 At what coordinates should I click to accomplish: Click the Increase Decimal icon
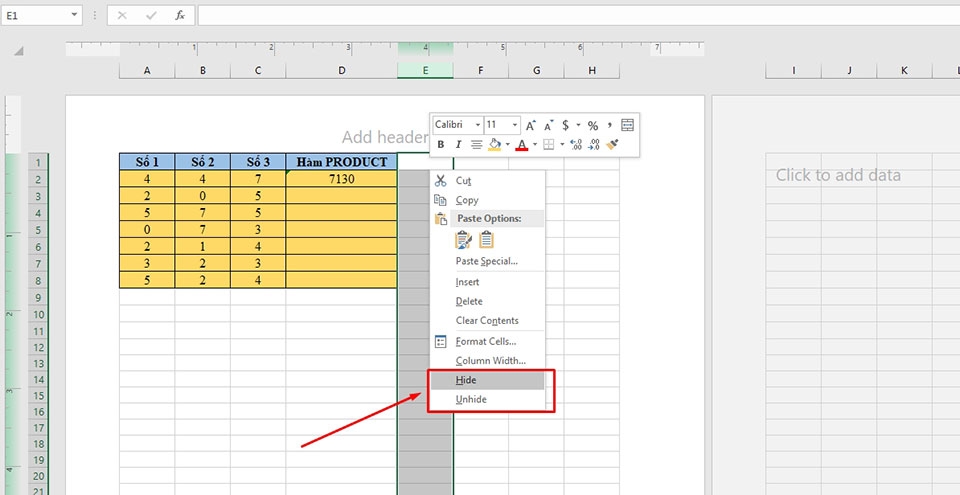coord(576,145)
